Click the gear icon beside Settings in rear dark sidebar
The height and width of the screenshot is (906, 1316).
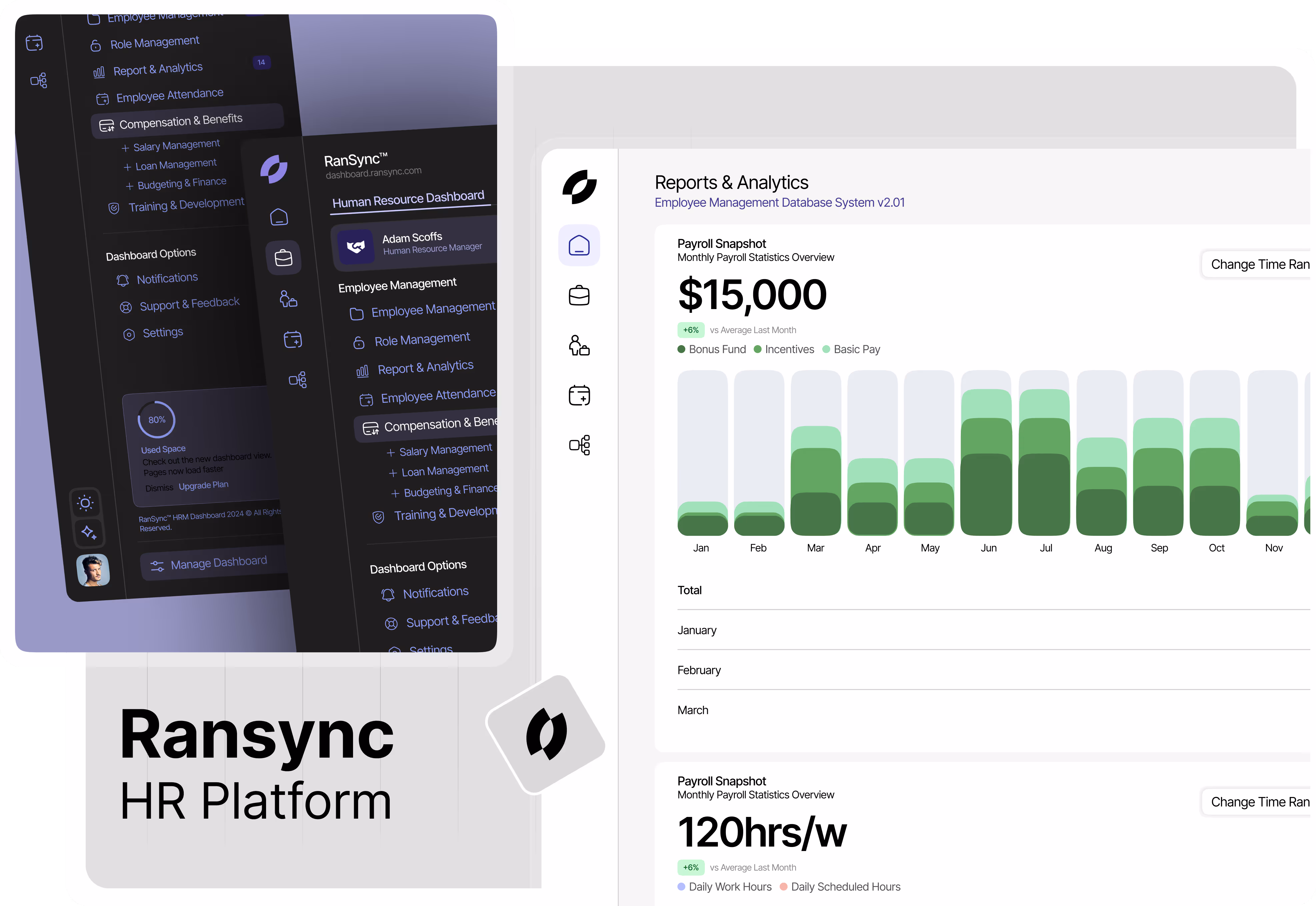click(129, 334)
